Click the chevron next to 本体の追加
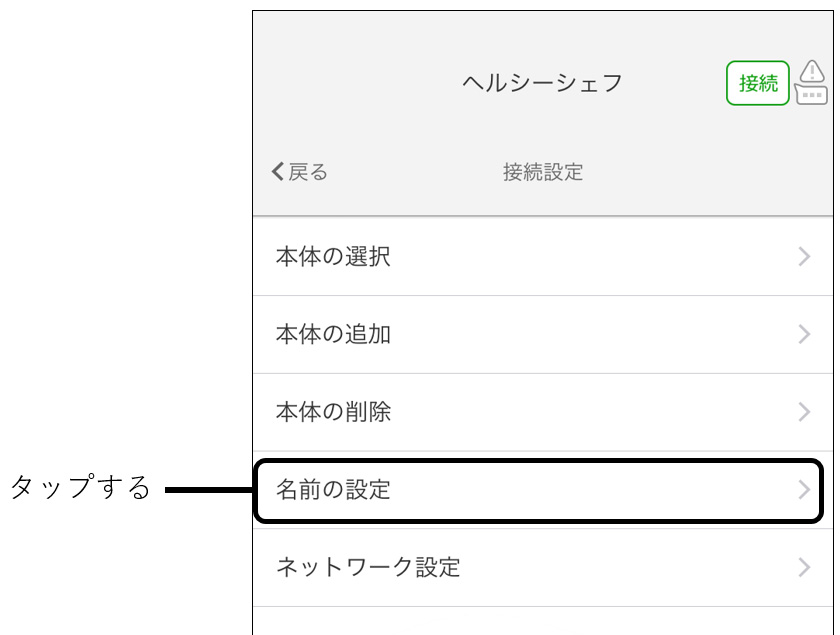Image resolution: width=840 pixels, height=635 pixels. pos(805,334)
